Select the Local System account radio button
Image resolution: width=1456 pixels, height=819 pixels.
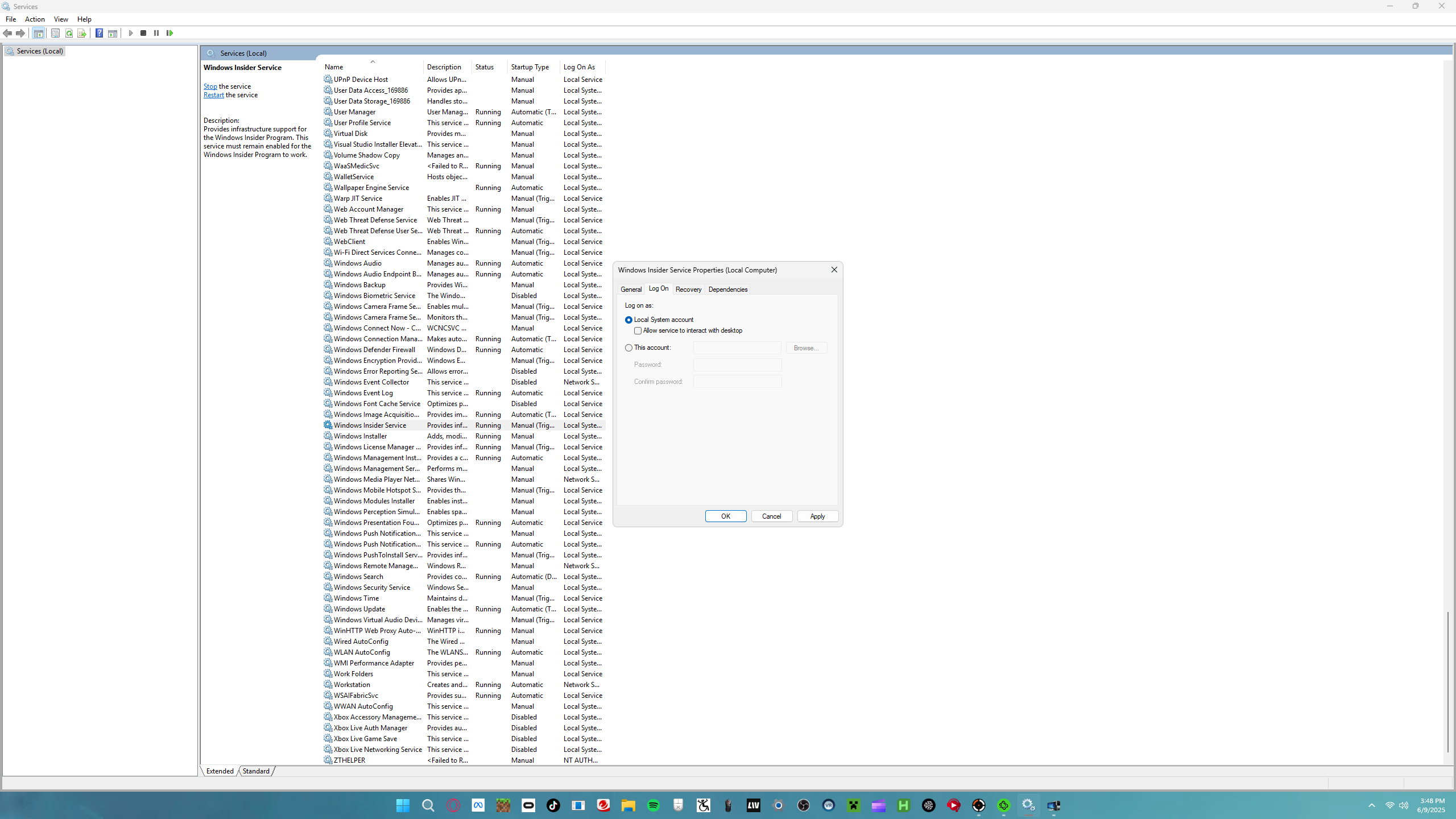628,320
